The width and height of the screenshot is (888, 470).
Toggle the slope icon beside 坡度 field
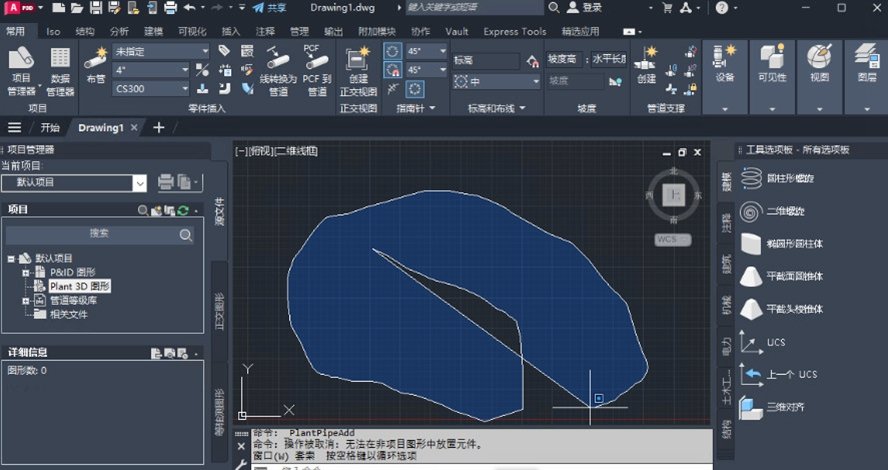pyautogui.click(x=616, y=82)
